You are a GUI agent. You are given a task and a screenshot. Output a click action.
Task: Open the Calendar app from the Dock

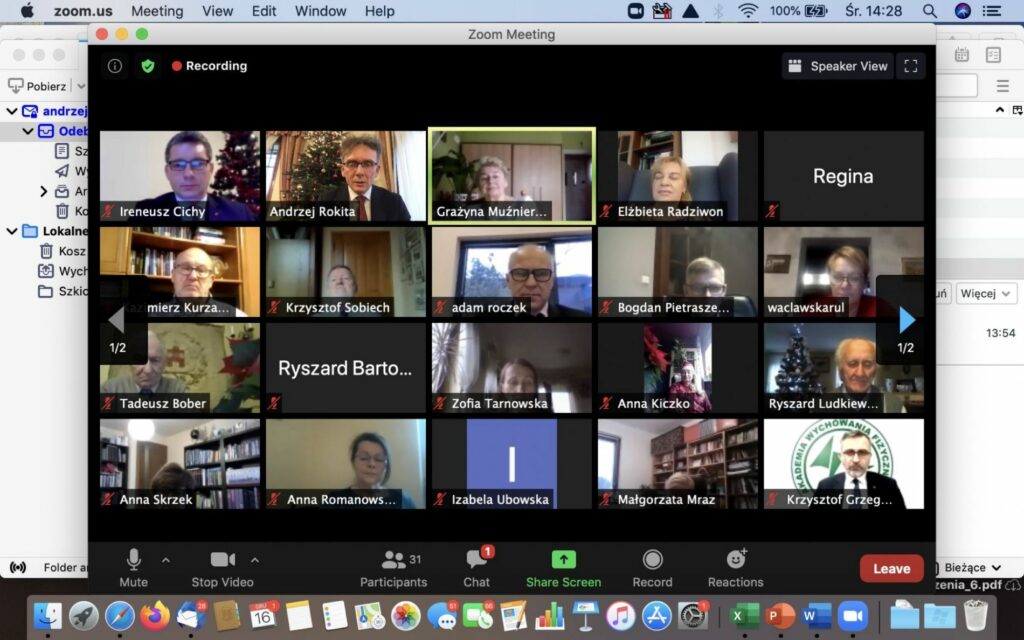[263, 616]
